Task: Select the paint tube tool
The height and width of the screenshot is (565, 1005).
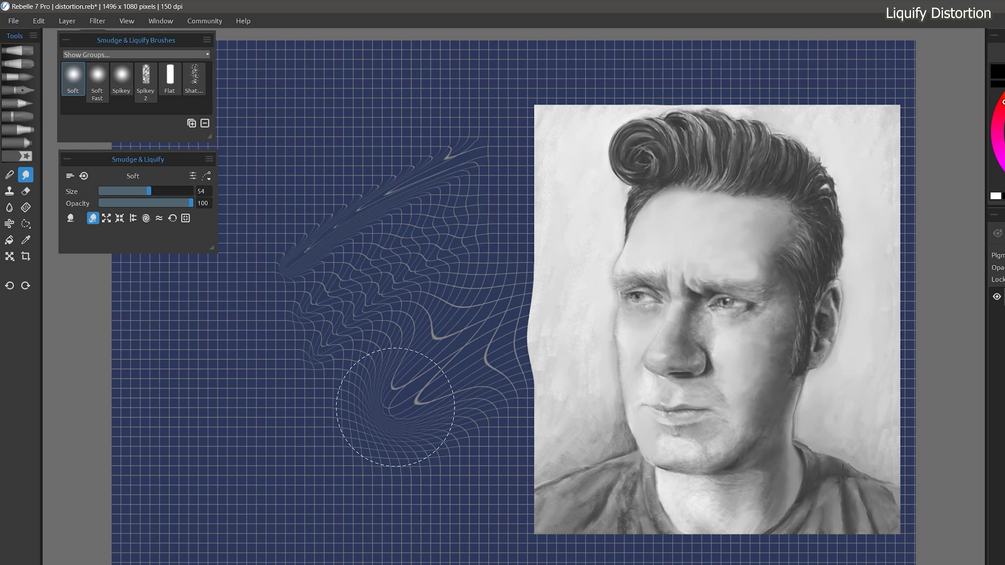Action: point(18,143)
